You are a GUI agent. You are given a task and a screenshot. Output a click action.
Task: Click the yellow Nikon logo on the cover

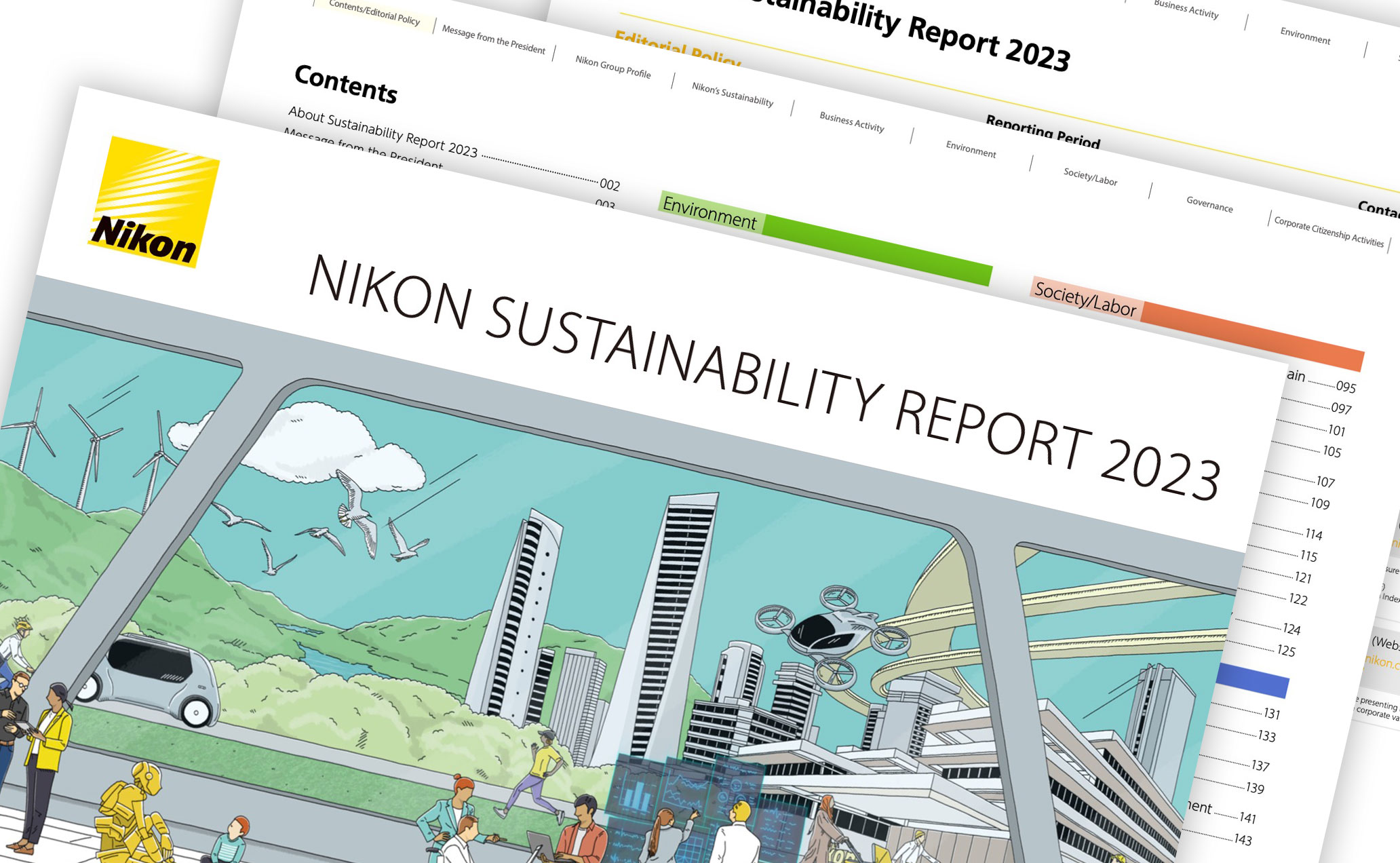click(x=154, y=202)
